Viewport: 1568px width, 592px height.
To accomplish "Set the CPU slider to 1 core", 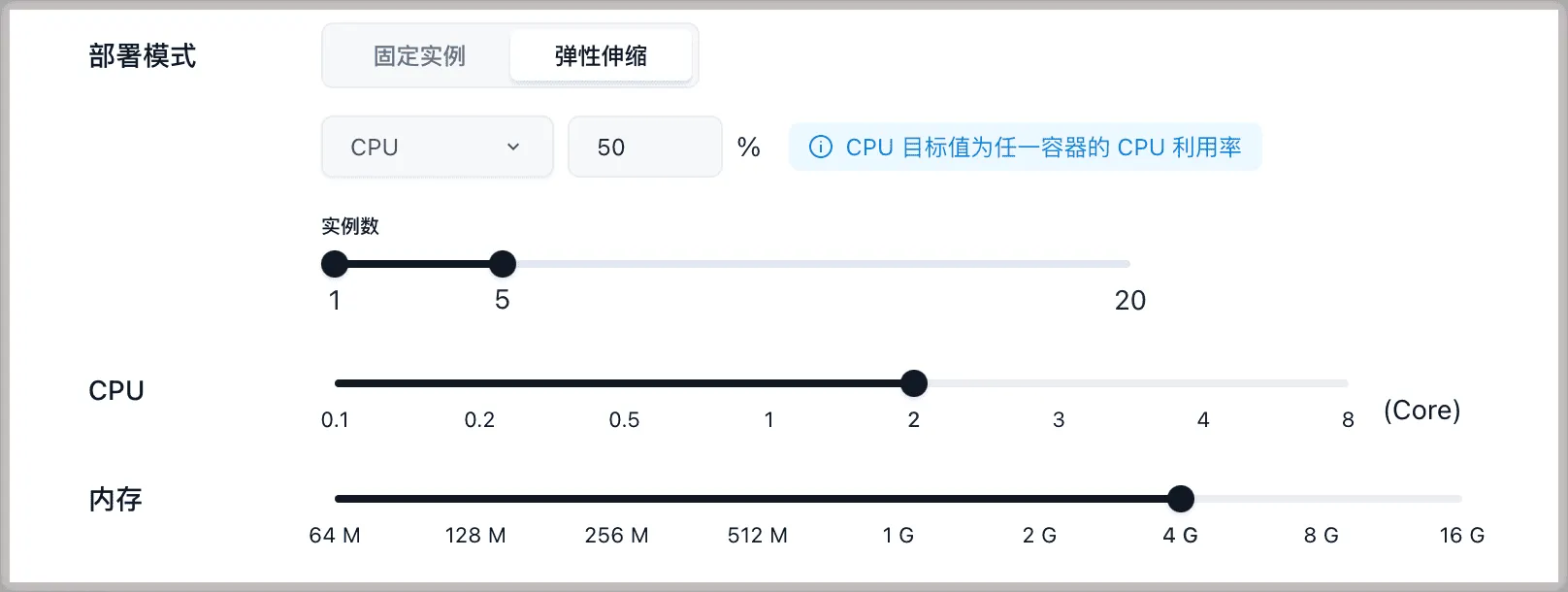I will pos(769,383).
